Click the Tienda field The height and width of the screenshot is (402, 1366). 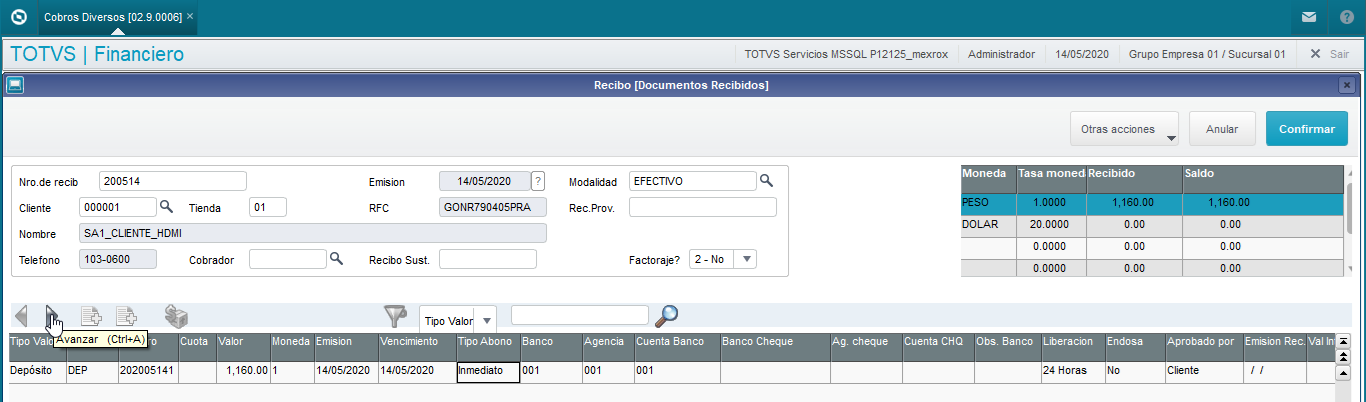point(268,207)
